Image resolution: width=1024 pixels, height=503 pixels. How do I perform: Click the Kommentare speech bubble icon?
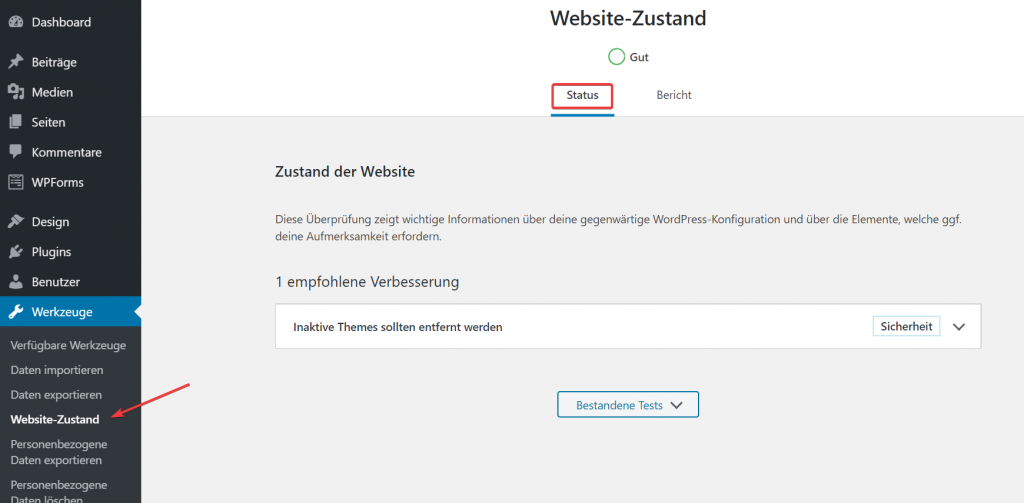16,152
